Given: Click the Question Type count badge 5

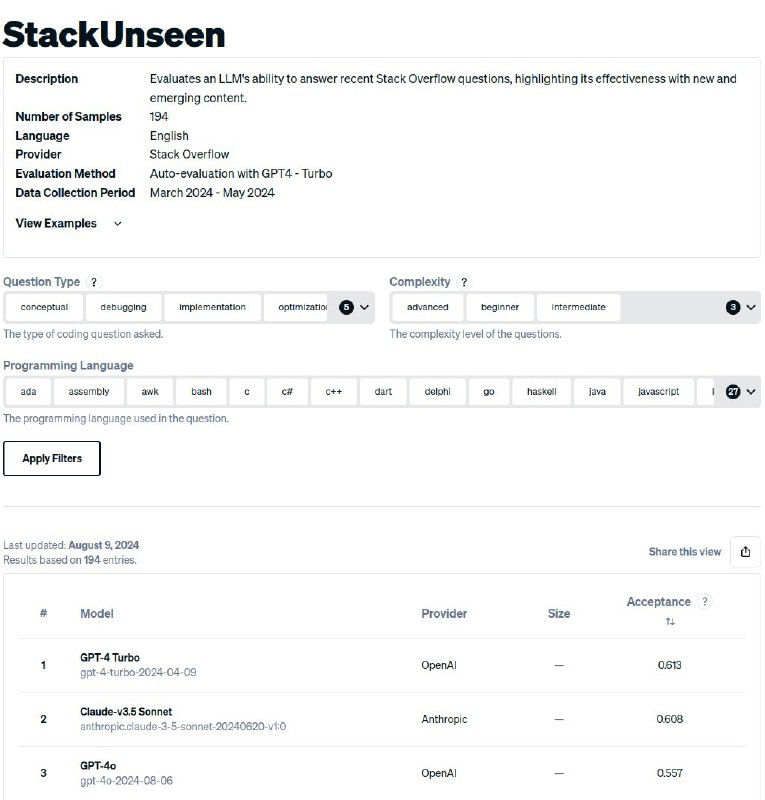Looking at the screenshot, I should click(346, 307).
